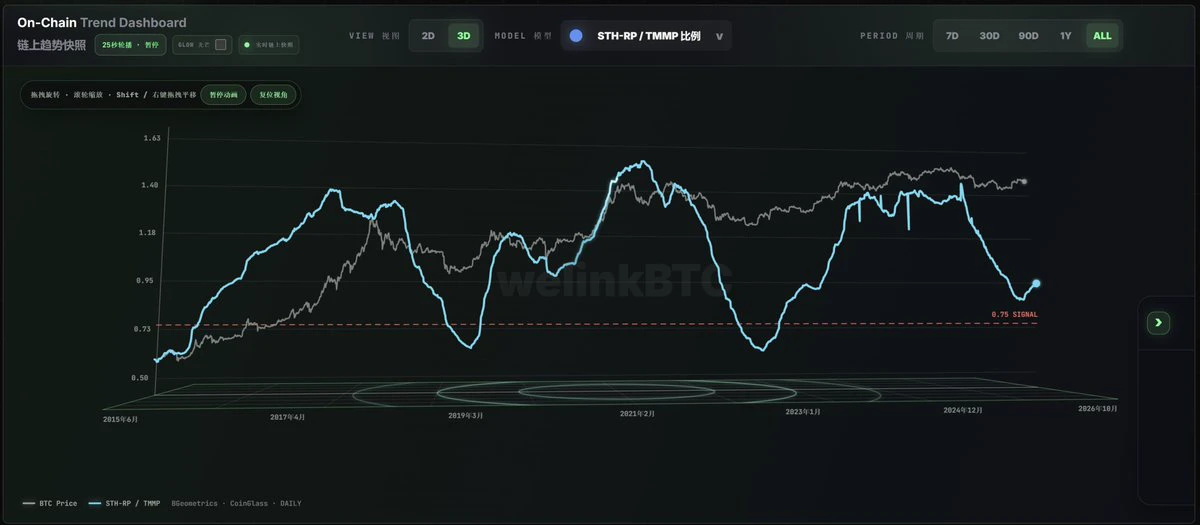Click the 2019年3月 axis label
This screenshot has width=1200, height=525.
tap(465, 414)
